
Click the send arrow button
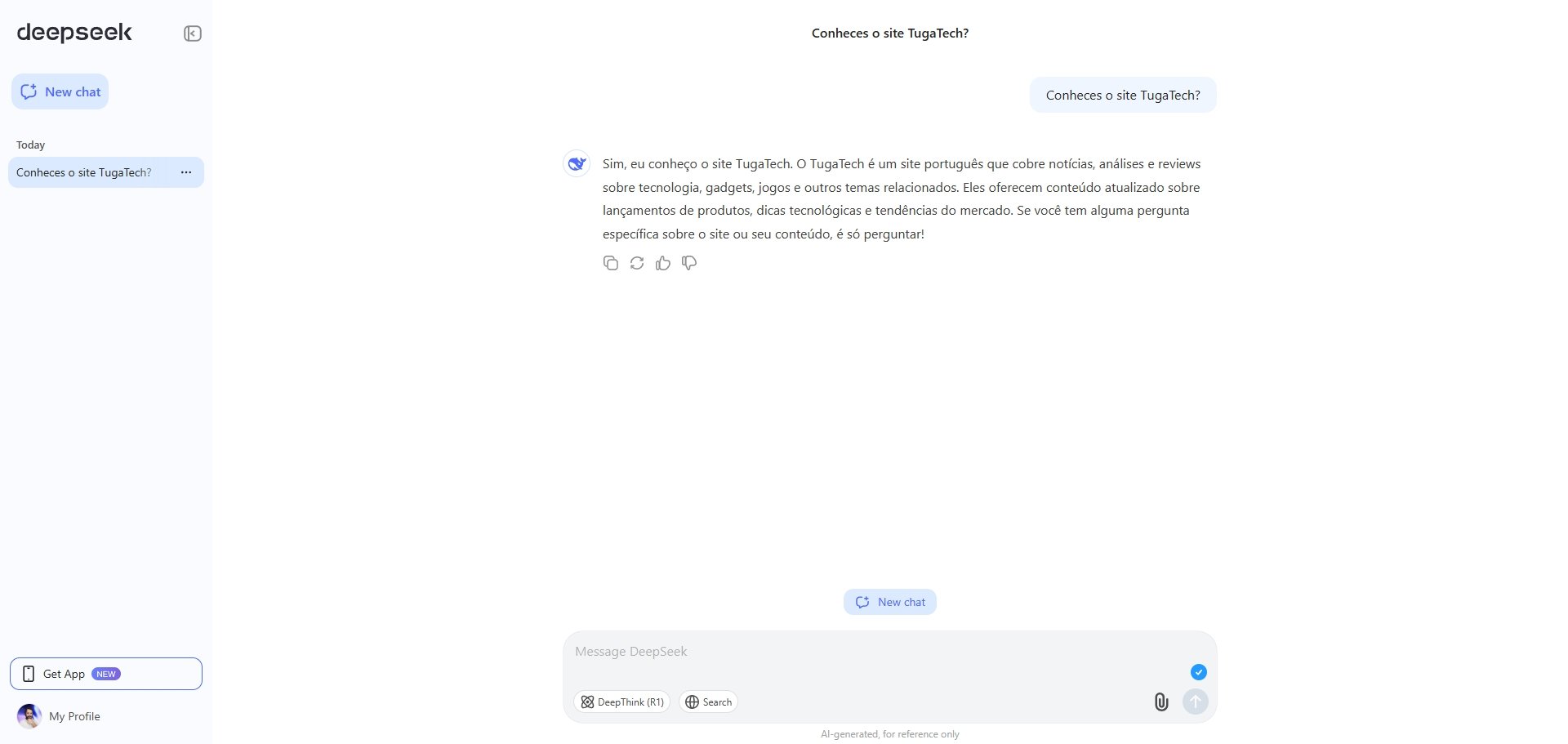pyautogui.click(x=1196, y=702)
